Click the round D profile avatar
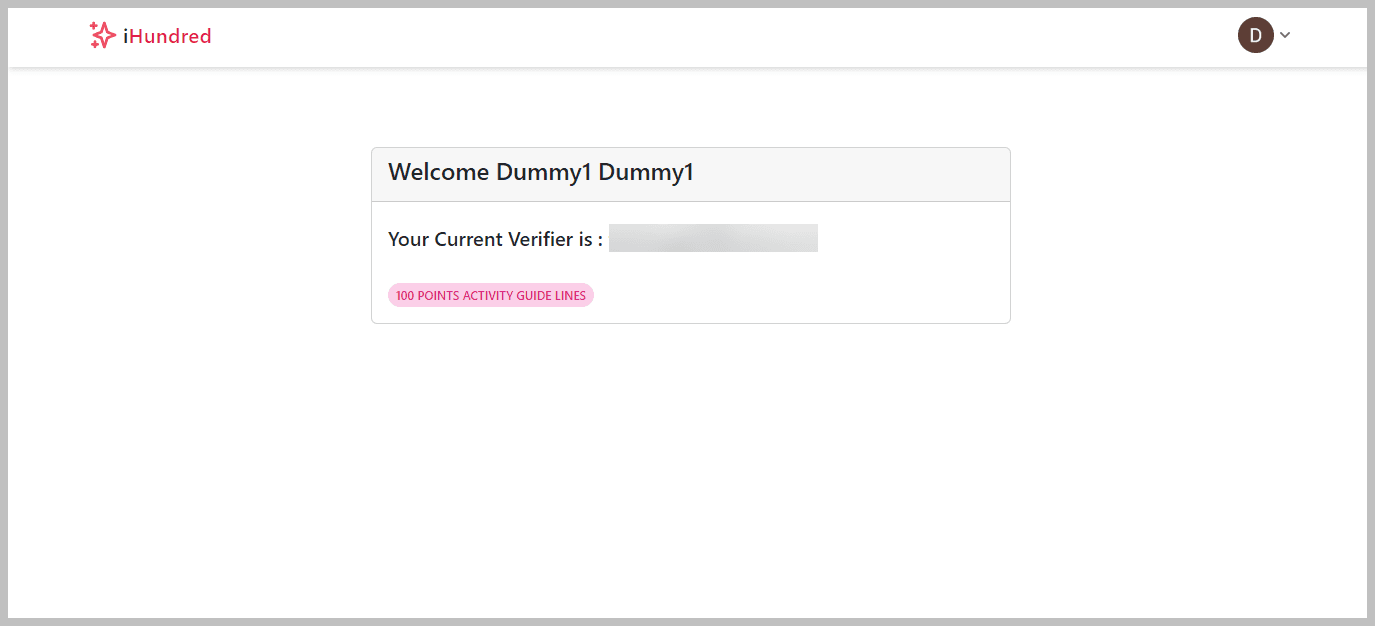 pyautogui.click(x=1255, y=35)
